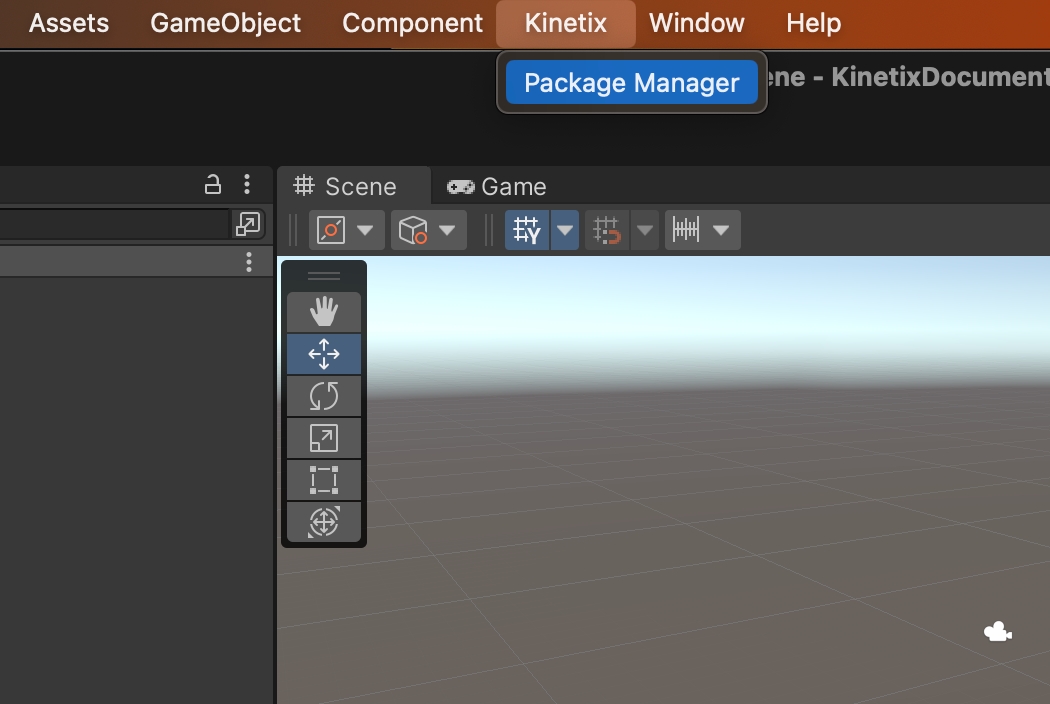Select the Scale tool
1050x704 pixels.
pyautogui.click(x=323, y=438)
